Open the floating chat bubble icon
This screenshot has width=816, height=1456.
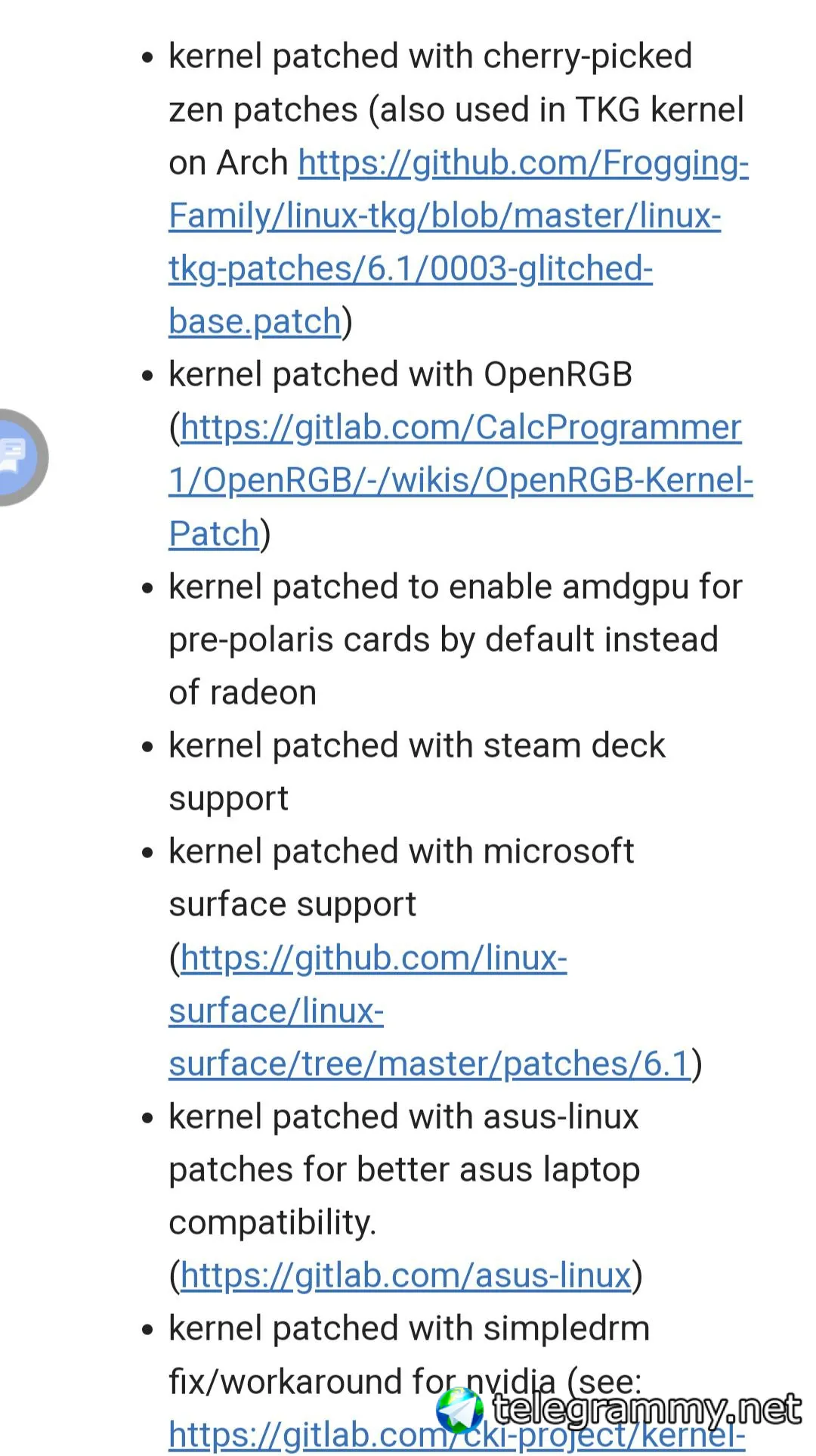(17, 457)
